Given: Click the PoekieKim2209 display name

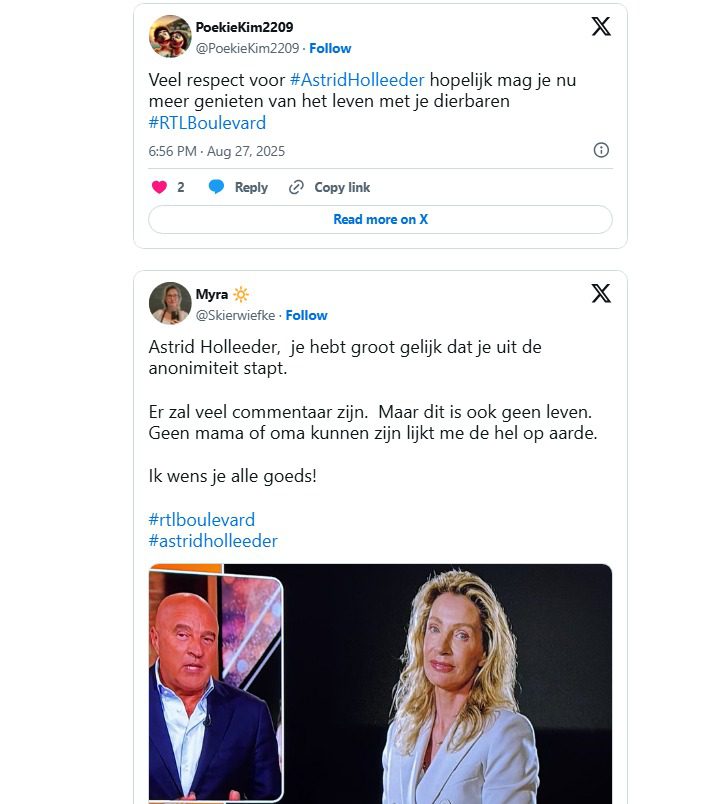Looking at the screenshot, I should [x=244, y=27].
